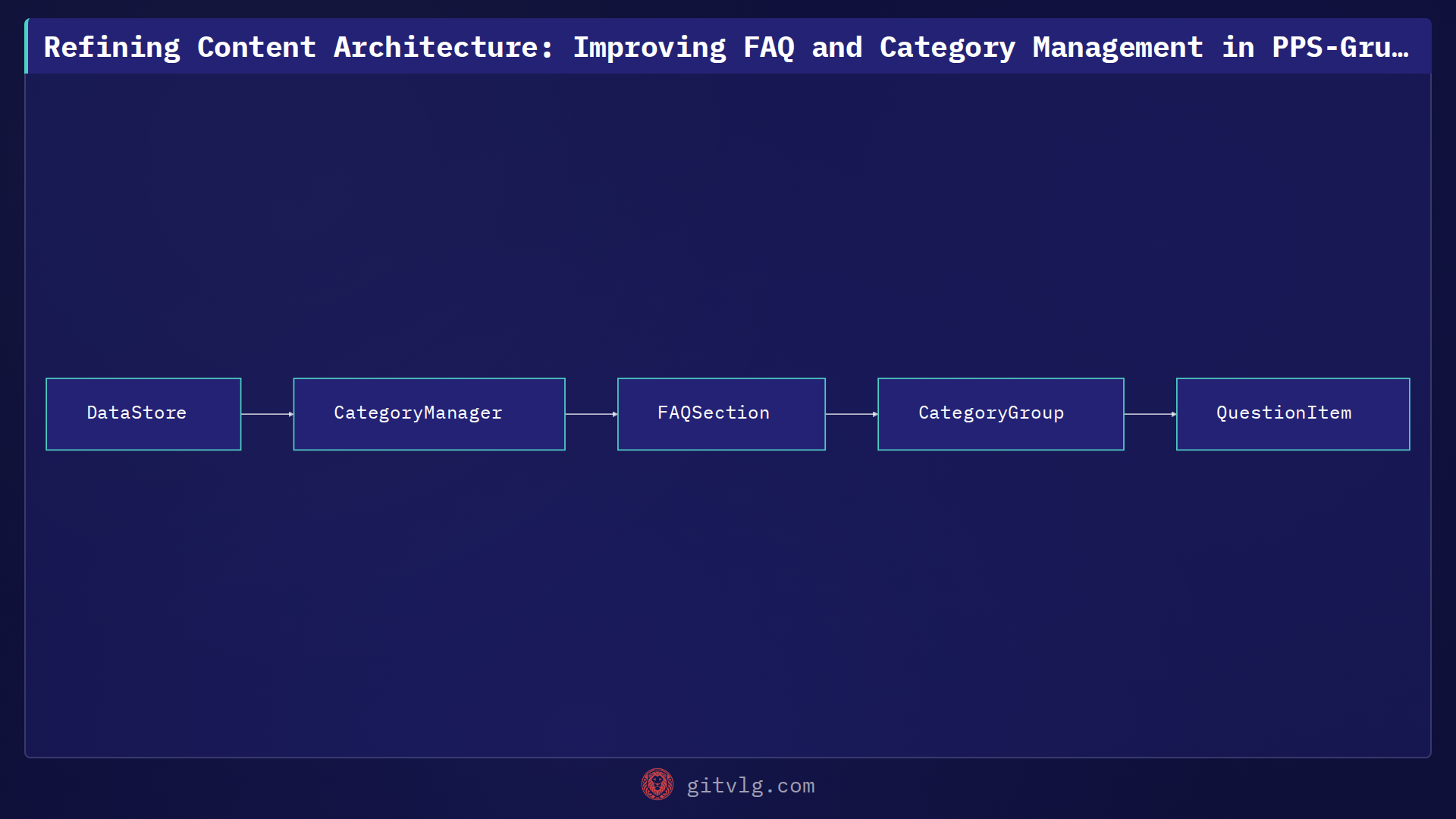Screen dimensions: 1456x819
Task: Open the gitvlg.com link
Action: coord(751,786)
